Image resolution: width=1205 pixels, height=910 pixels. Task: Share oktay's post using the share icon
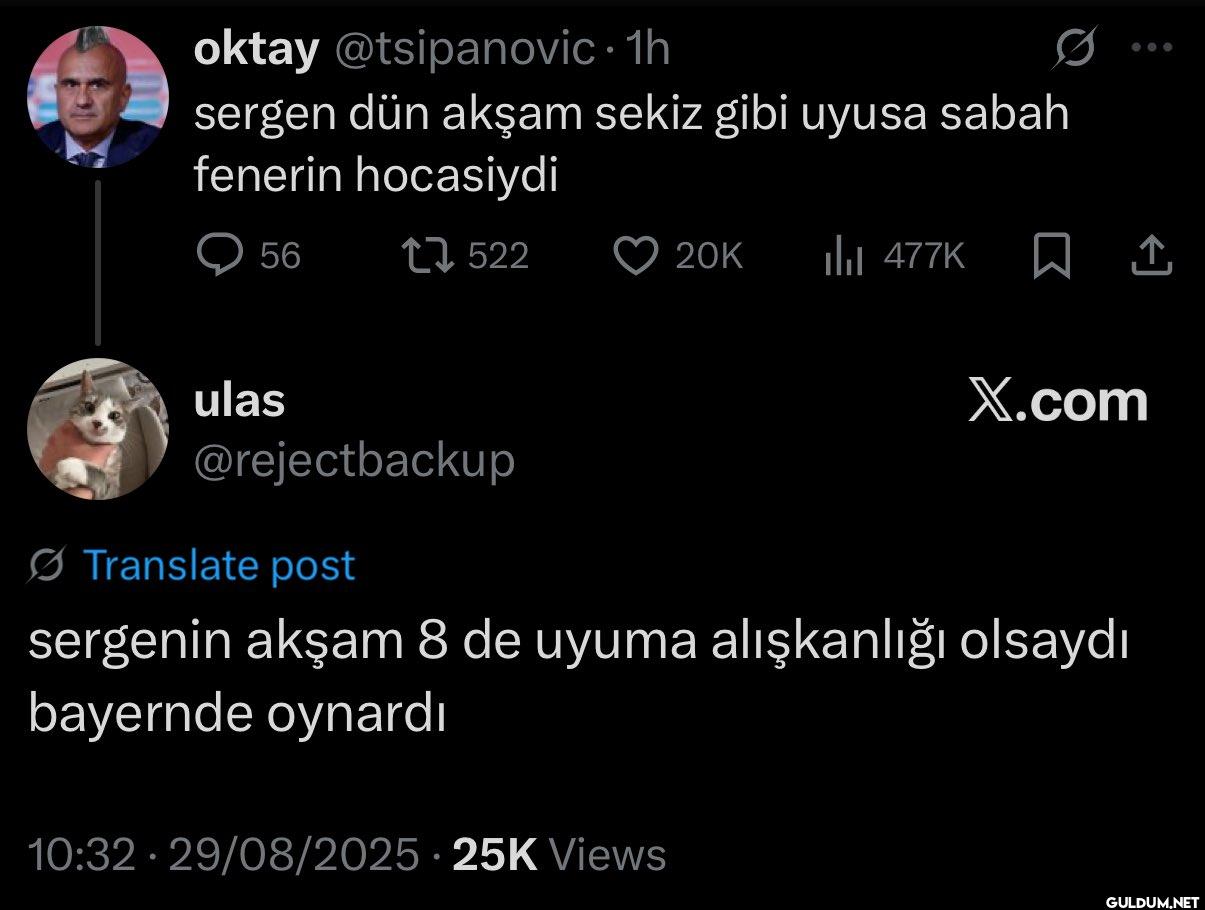[1150, 257]
